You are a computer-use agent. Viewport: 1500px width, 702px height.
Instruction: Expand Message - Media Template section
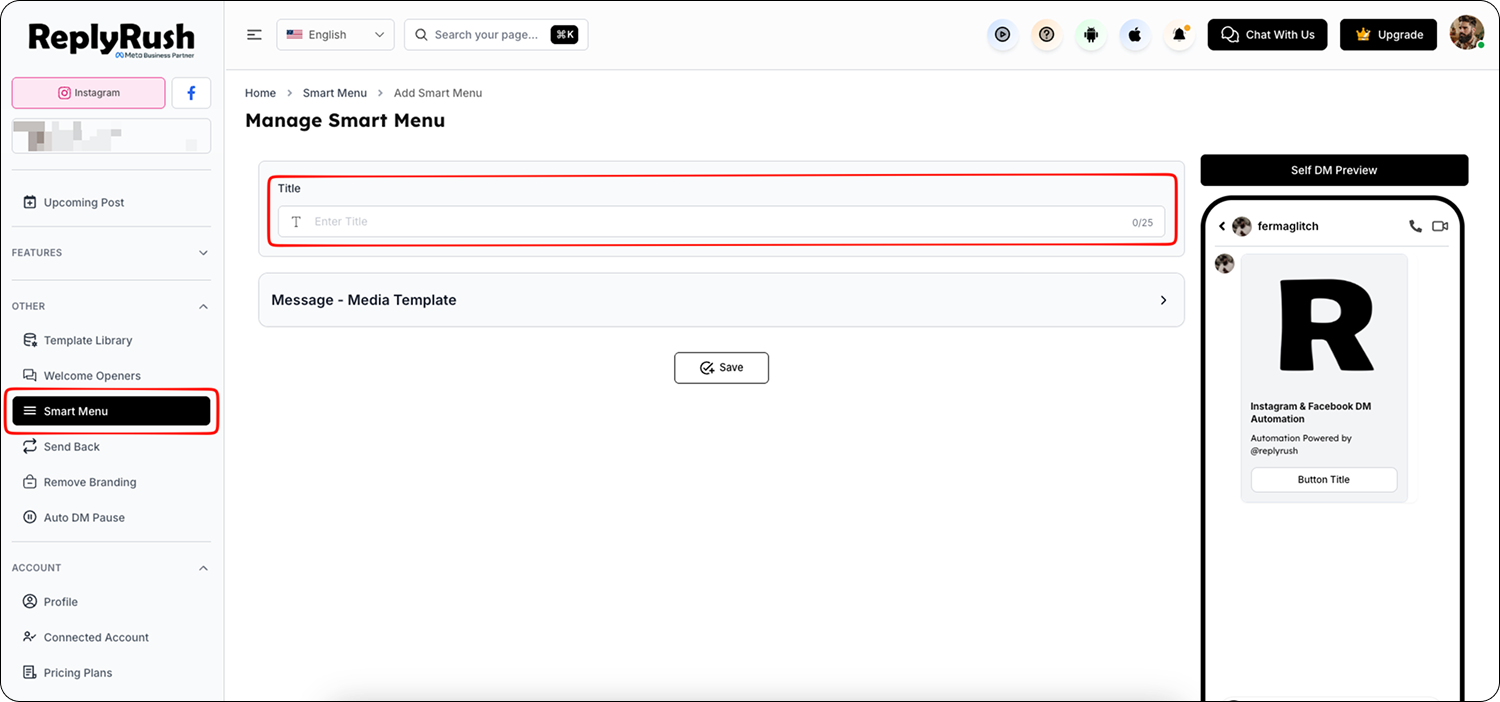[721, 300]
